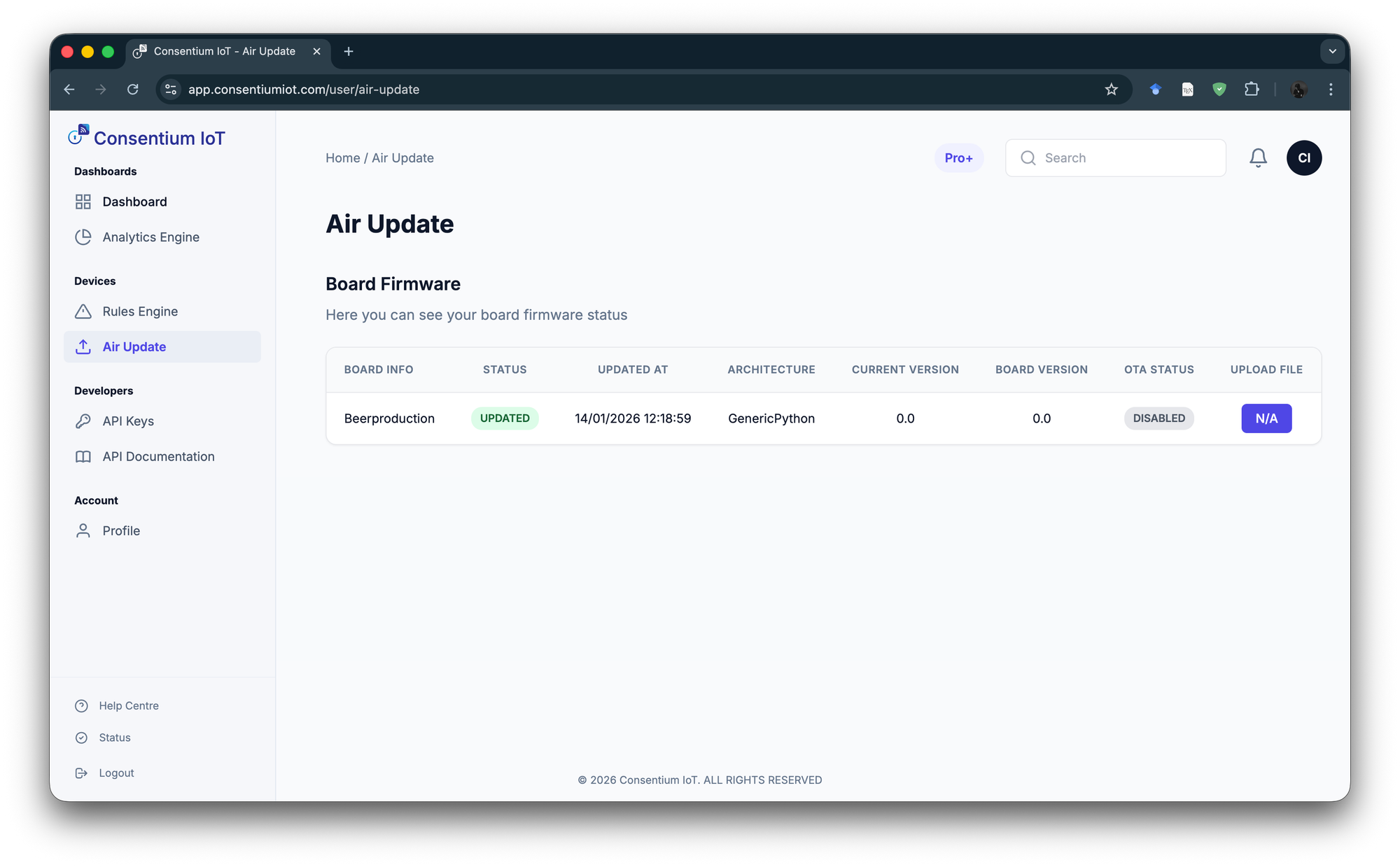Click the Home breadcrumb link
The width and height of the screenshot is (1400, 867).
(342, 158)
